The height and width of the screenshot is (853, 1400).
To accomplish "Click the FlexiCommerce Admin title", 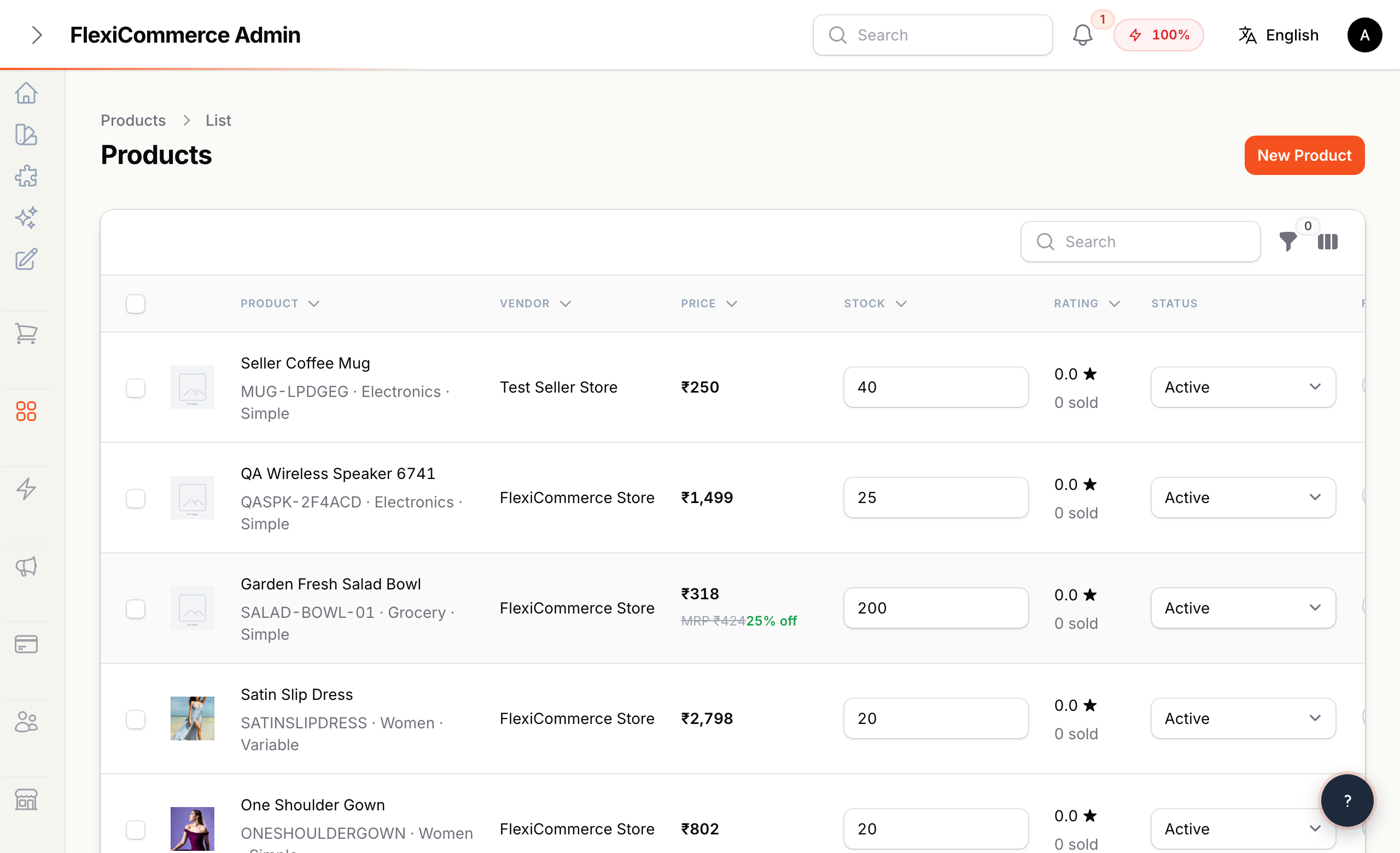I will click(185, 35).
